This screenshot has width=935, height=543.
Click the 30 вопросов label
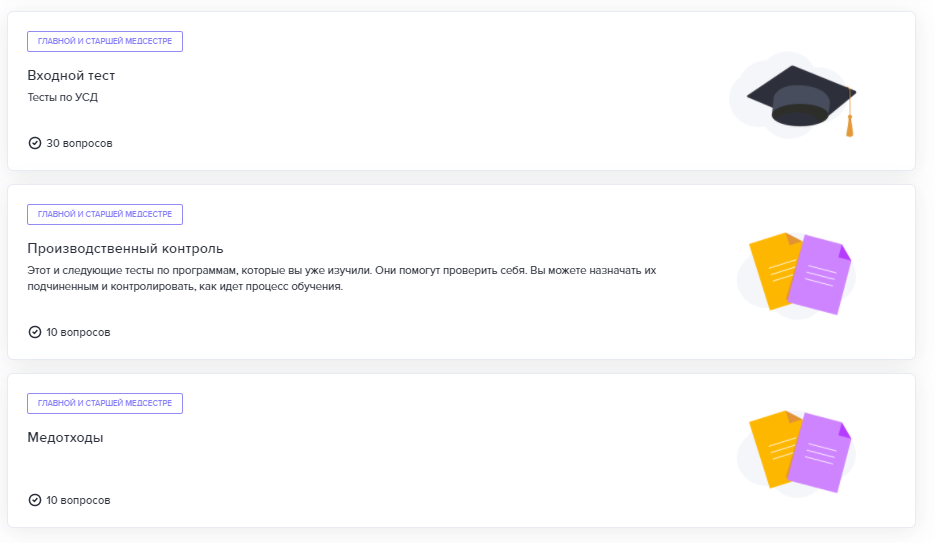[x=79, y=143]
